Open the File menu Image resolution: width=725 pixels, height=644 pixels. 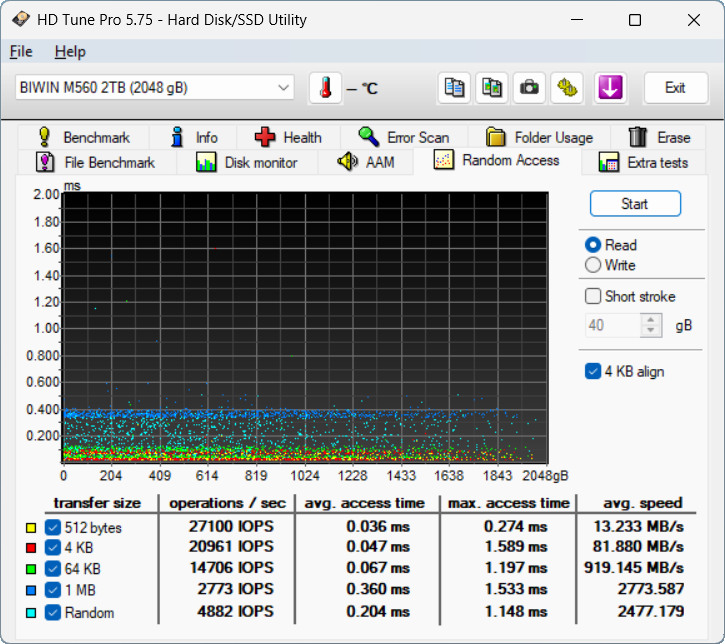[21, 51]
